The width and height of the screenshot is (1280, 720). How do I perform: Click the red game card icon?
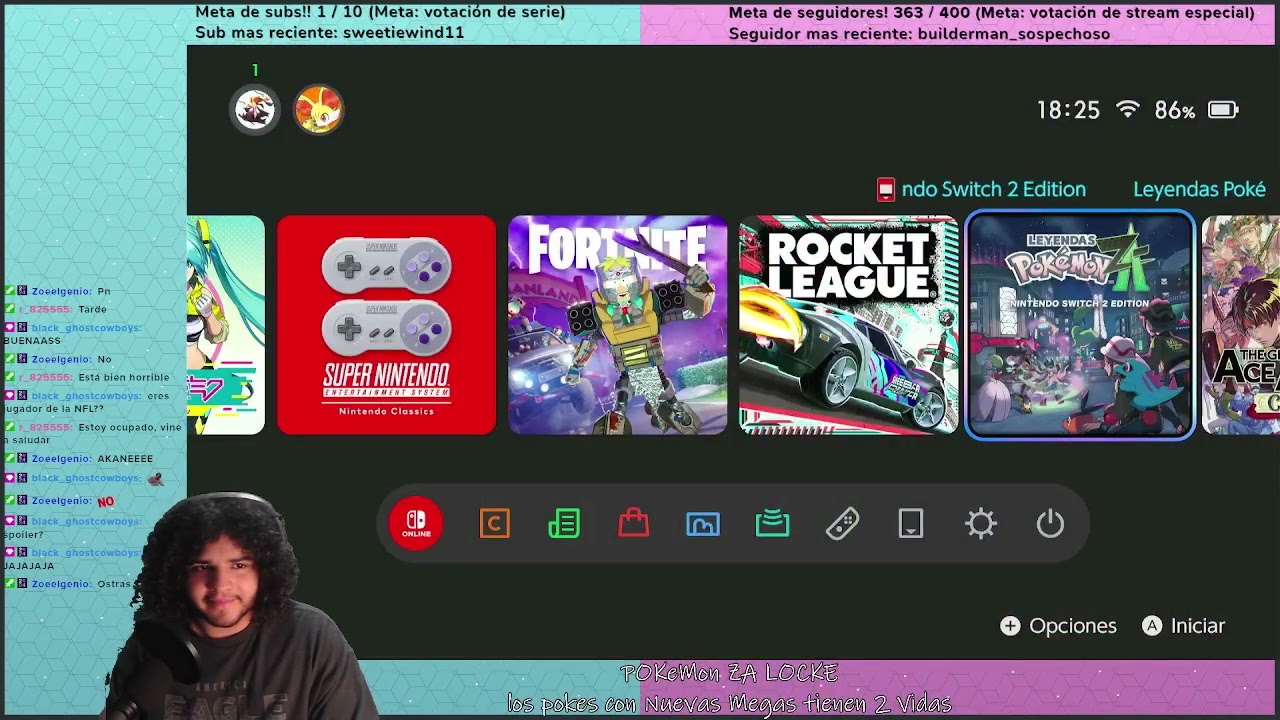(x=885, y=189)
